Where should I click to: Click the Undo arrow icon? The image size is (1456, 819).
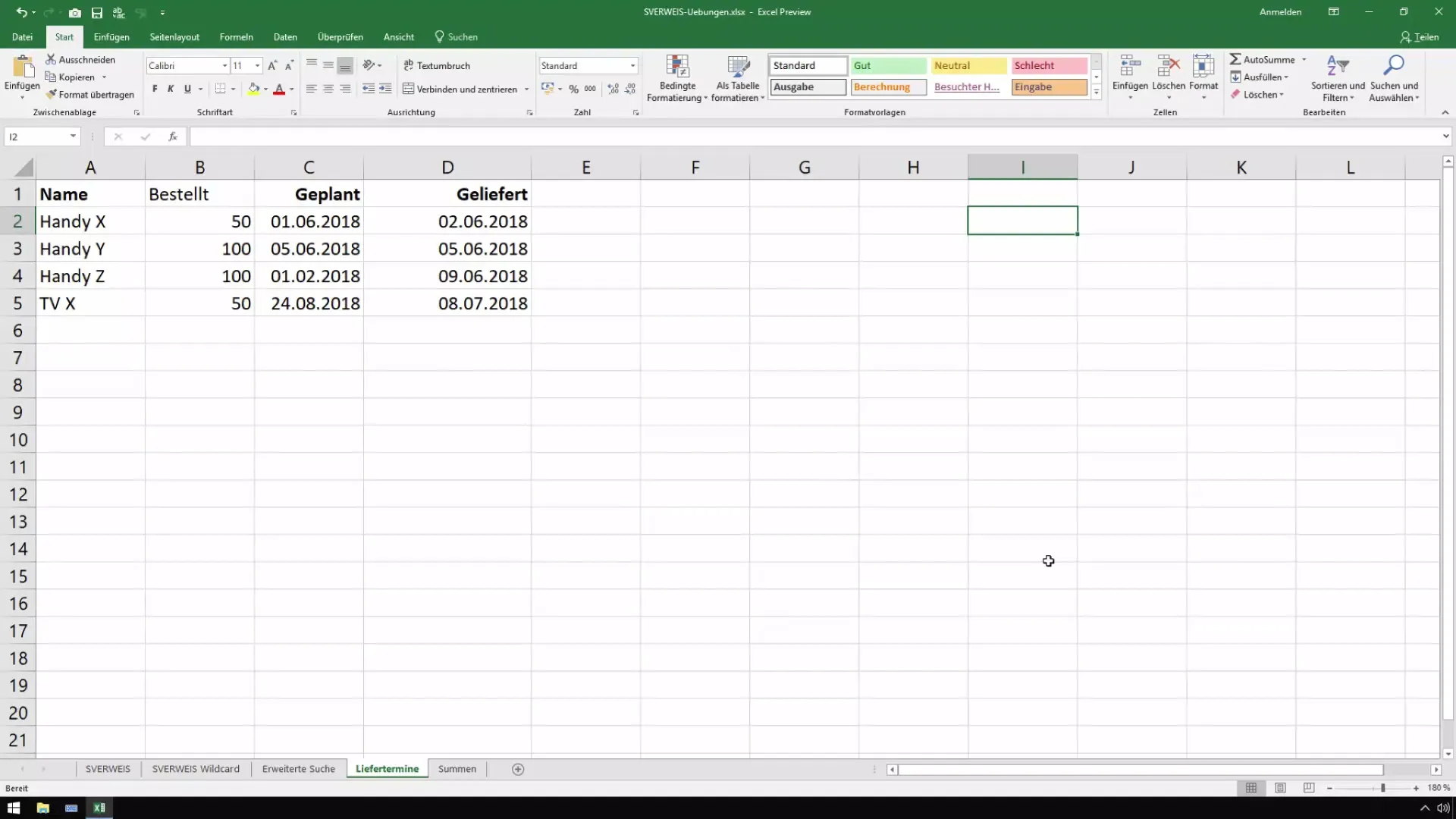pyautogui.click(x=21, y=12)
